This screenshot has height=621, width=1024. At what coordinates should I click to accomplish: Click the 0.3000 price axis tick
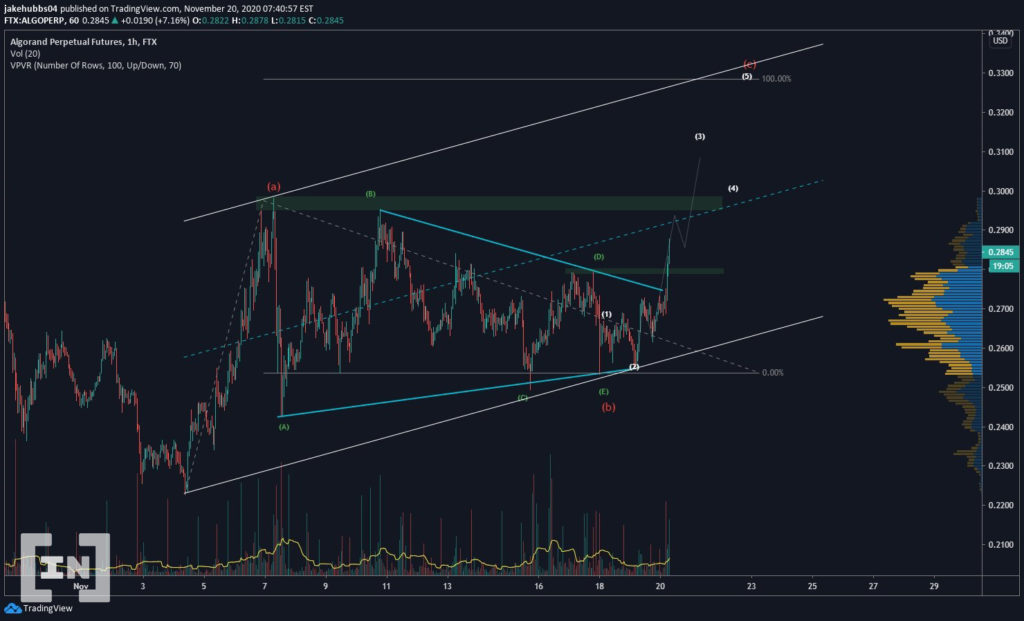click(x=1000, y=191)
